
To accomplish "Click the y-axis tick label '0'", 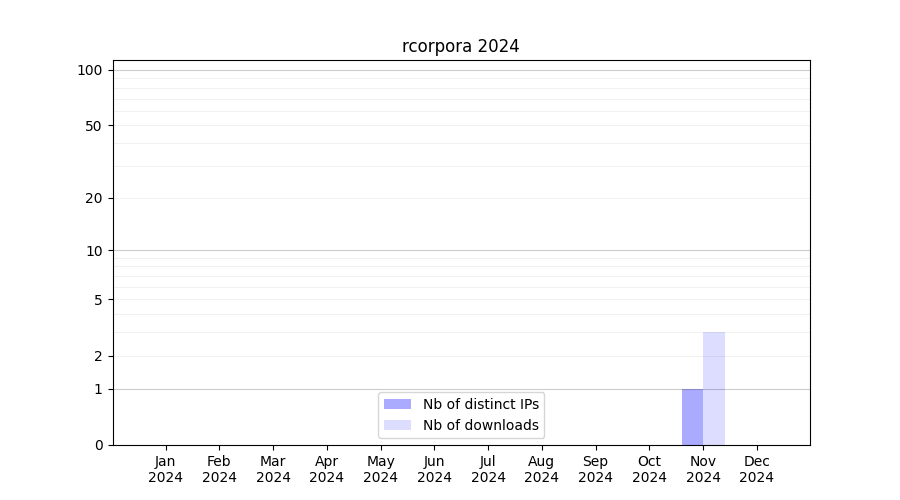I will coord(98,445).
